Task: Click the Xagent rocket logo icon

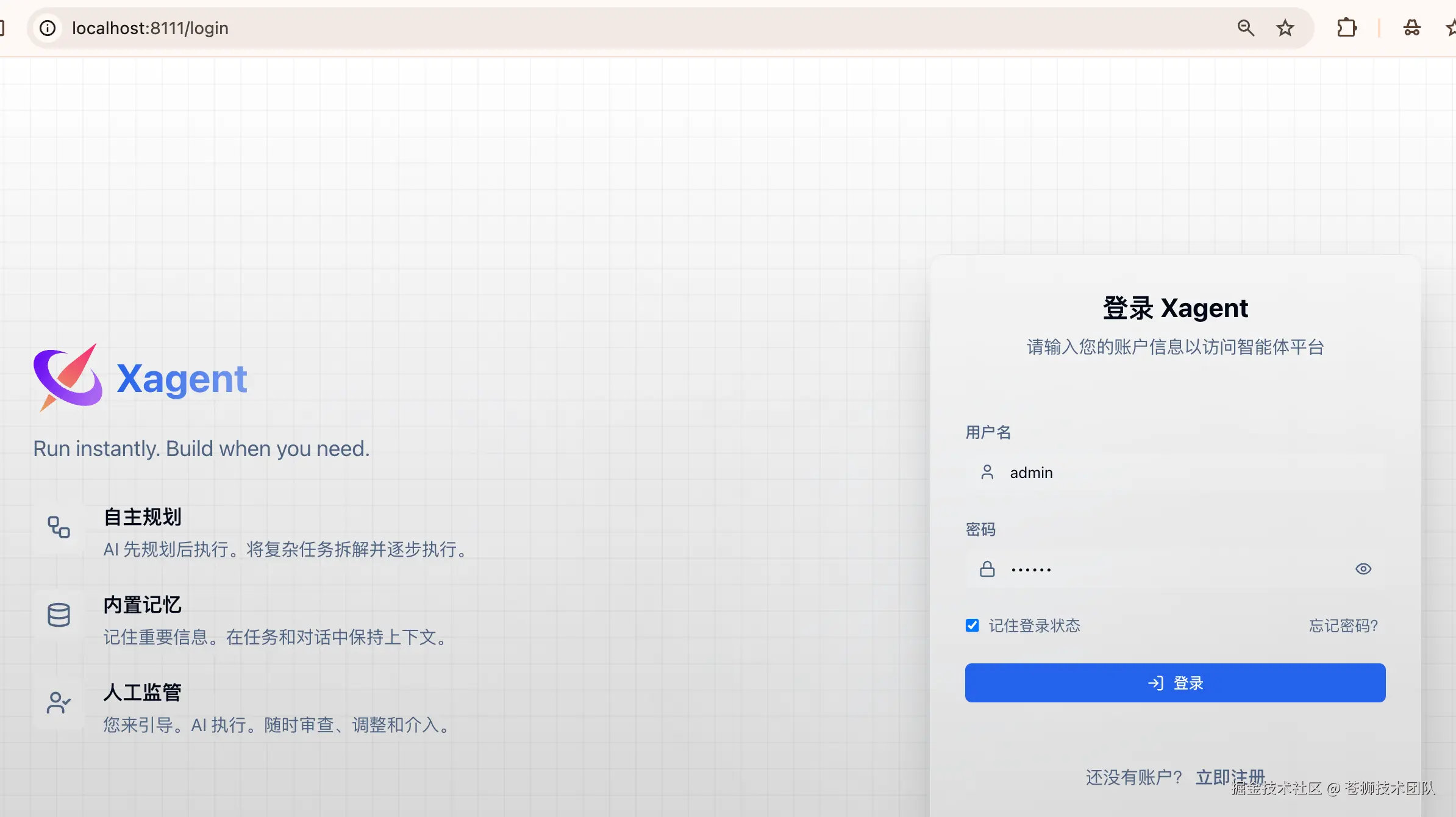Action: (x=68, y=377)
